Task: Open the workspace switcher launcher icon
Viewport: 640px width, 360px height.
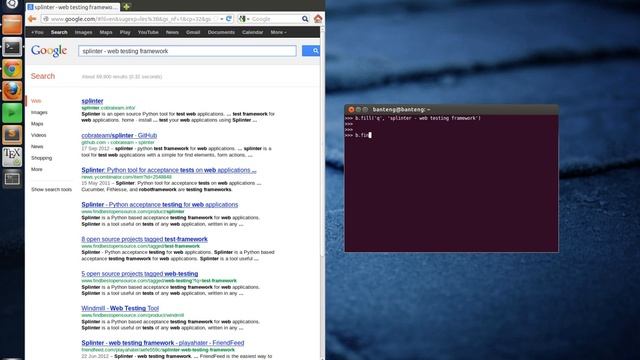Action: (12, 178)
